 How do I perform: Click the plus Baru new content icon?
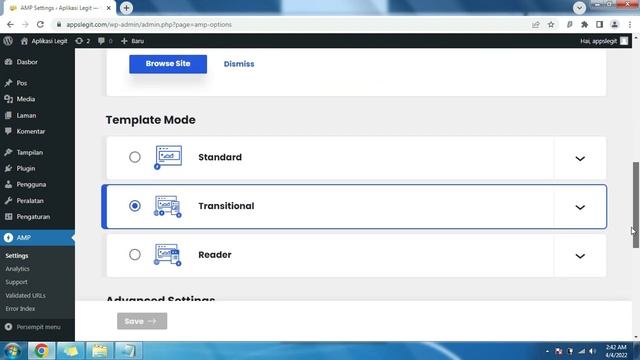(x=124, y=41)
